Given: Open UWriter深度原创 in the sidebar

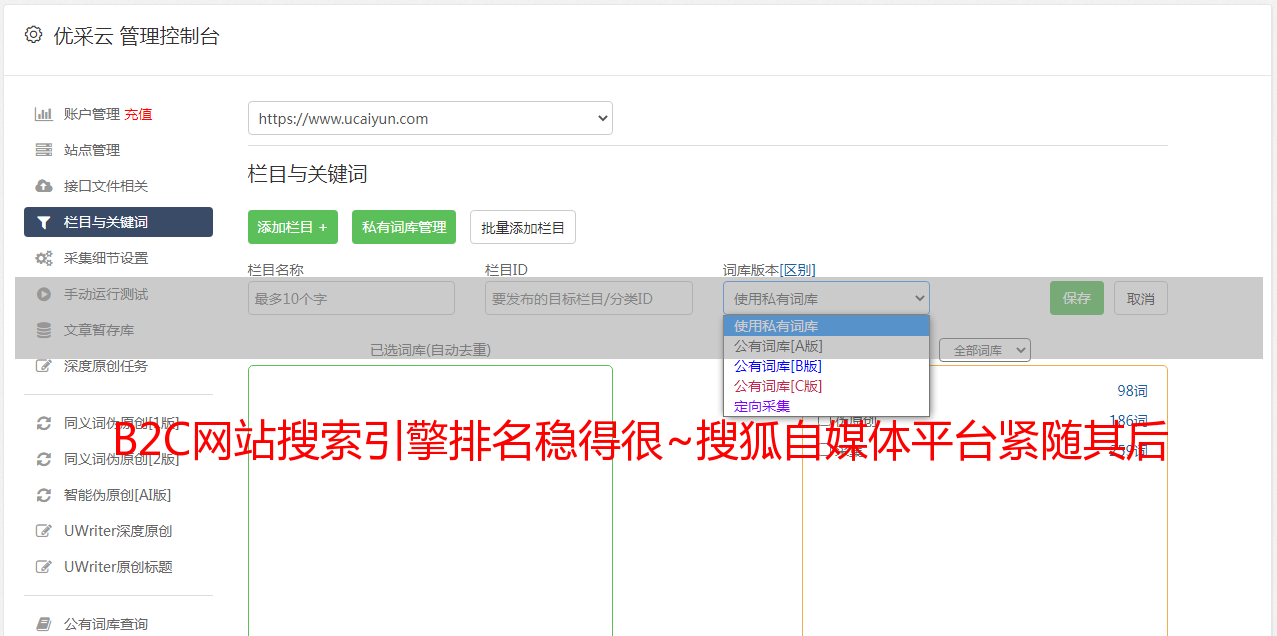Looking at the screenshot, I should coord(118,531).
